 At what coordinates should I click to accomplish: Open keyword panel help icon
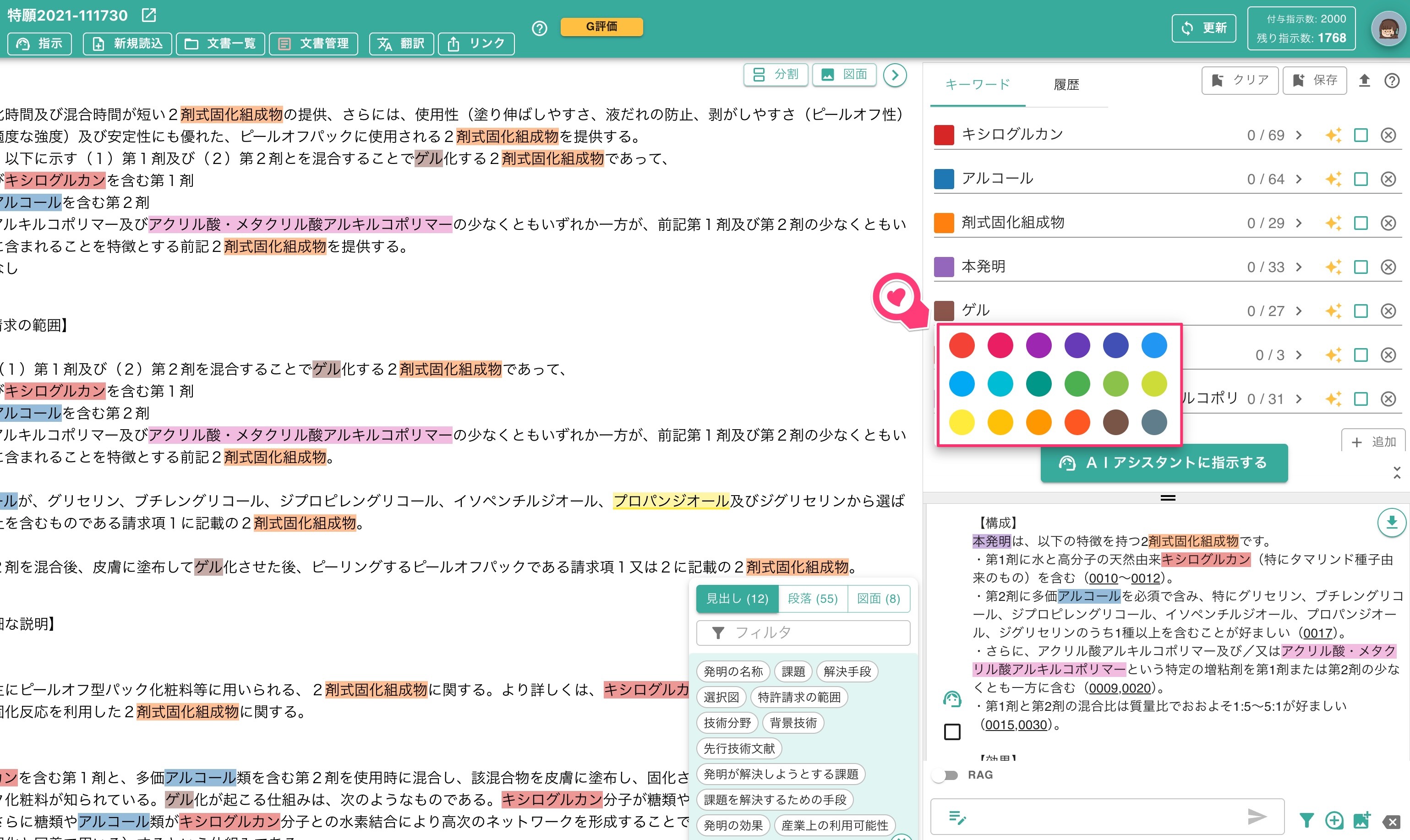[x=1392, y=80]
